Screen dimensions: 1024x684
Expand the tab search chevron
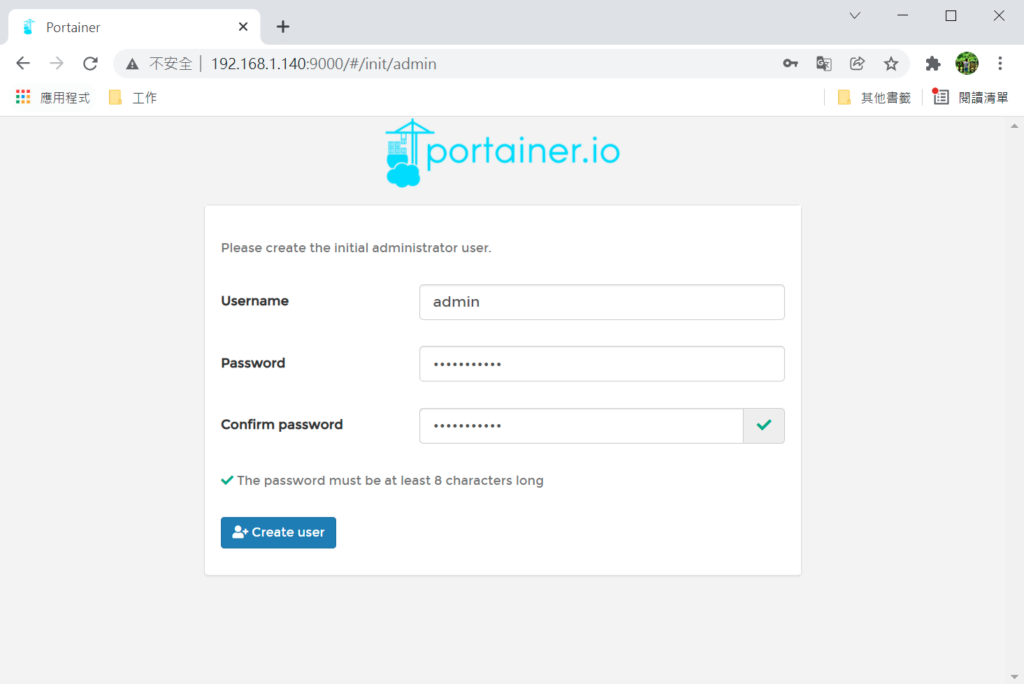click(855, 16)
